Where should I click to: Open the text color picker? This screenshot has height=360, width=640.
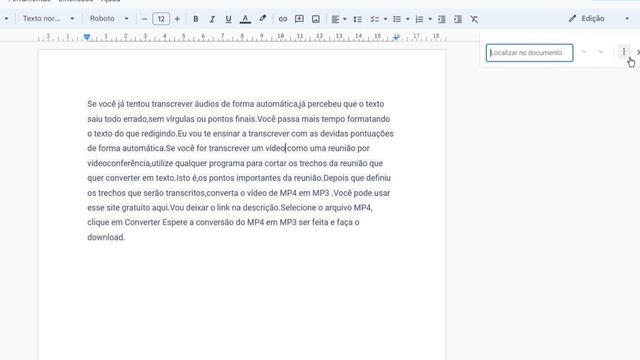point(245,19)
